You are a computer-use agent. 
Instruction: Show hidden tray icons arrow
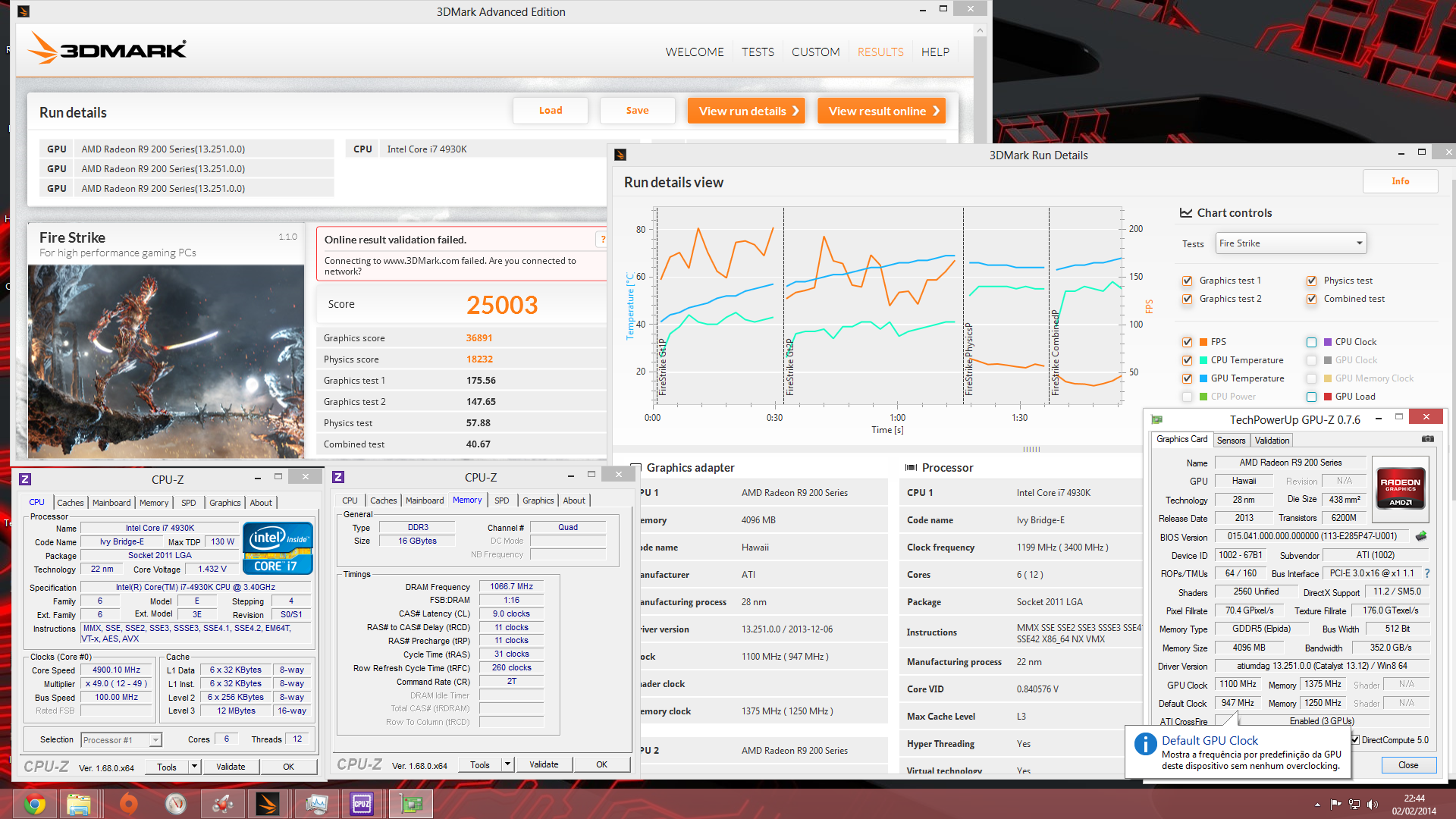[x=1317, y=804]
